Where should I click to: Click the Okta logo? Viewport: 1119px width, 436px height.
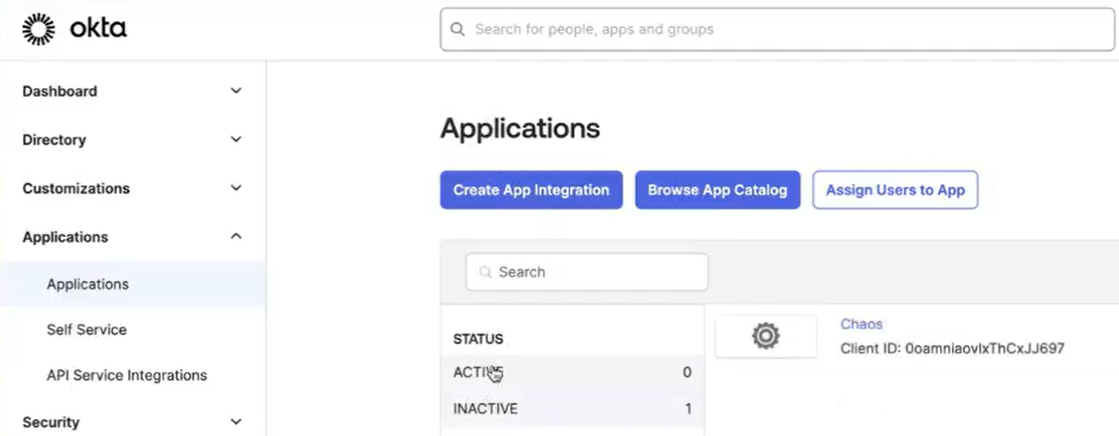pos(74,29)
